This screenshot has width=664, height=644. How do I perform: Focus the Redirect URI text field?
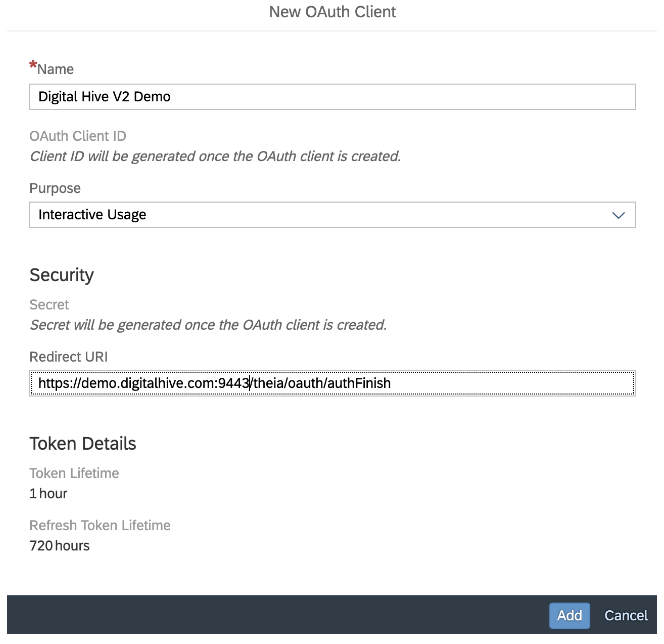click(x=332, y=383)
